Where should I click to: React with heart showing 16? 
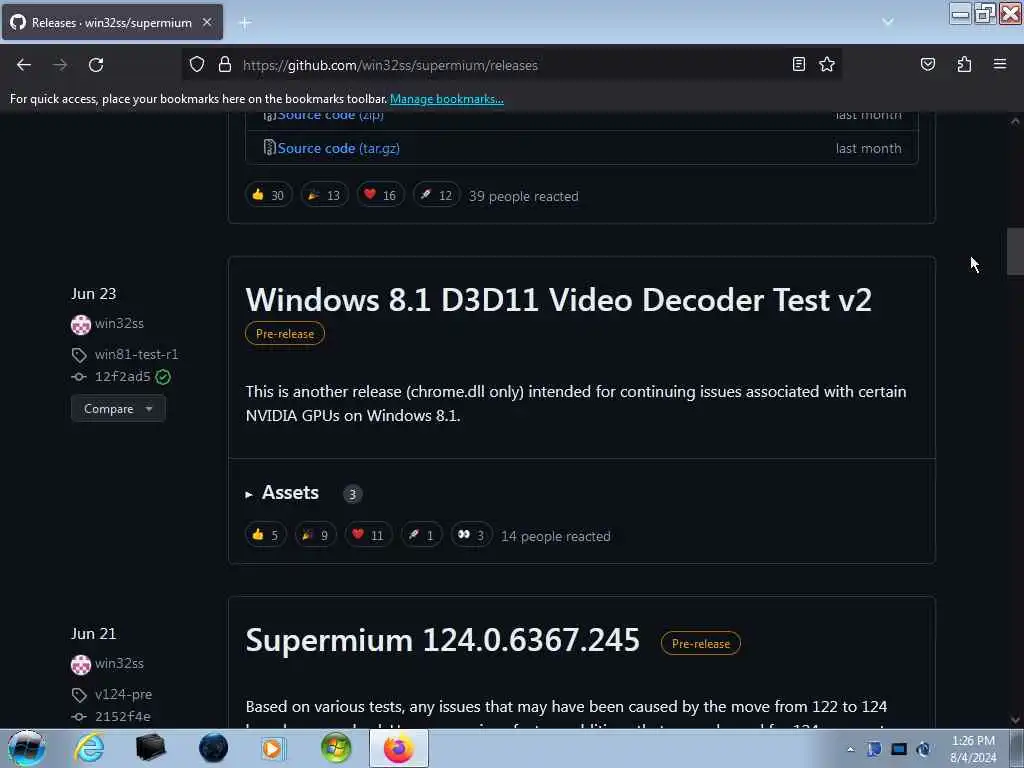point(380,195)
